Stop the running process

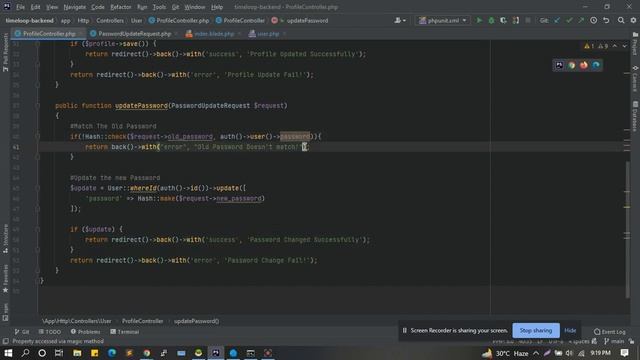(x=528, y=20)
